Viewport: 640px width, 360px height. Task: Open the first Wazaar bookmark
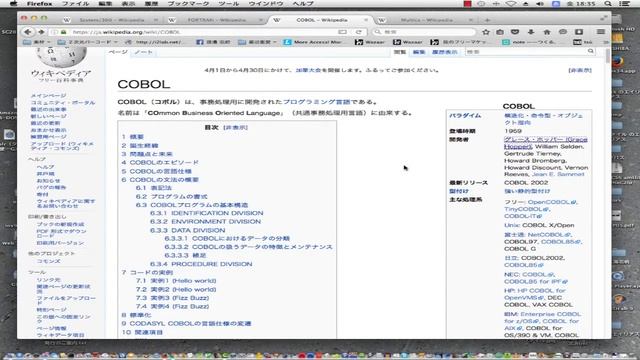(369, 42)
